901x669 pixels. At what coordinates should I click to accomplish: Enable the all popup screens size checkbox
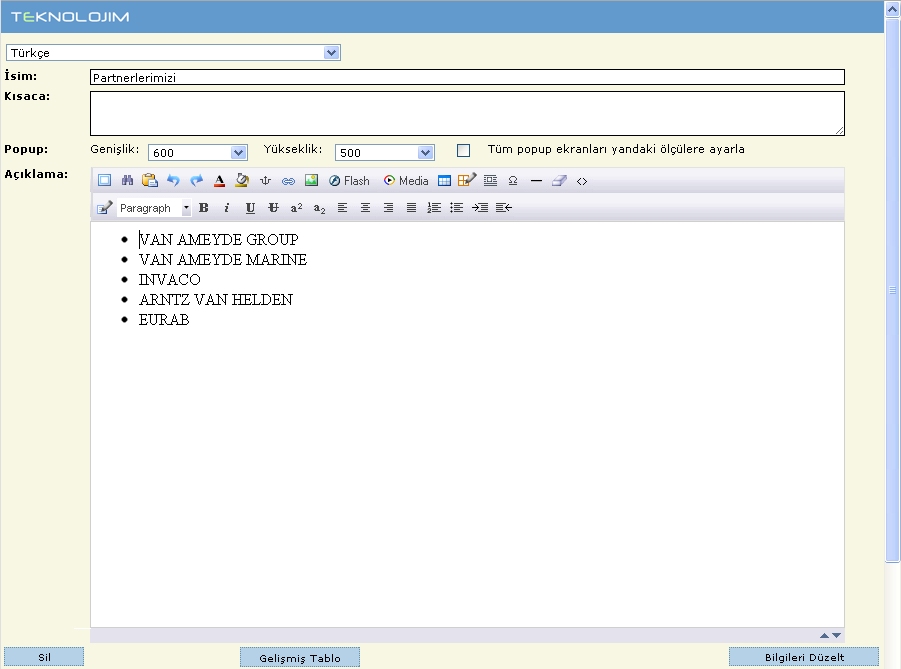point(463,151)
